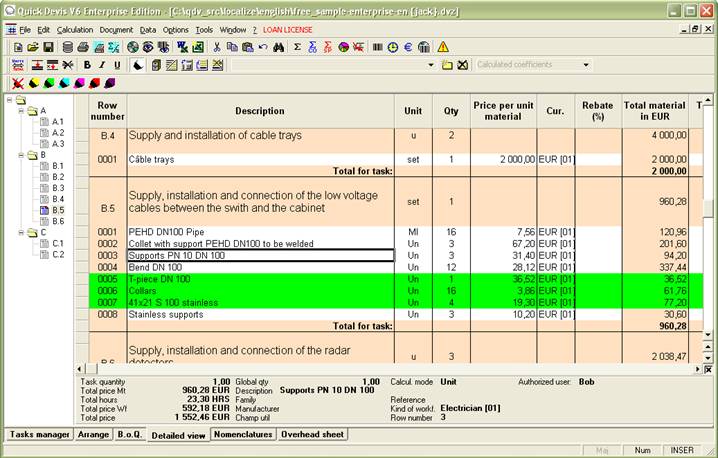Select the red highlighter marker

pyautogui.click(x=94, y=83)
